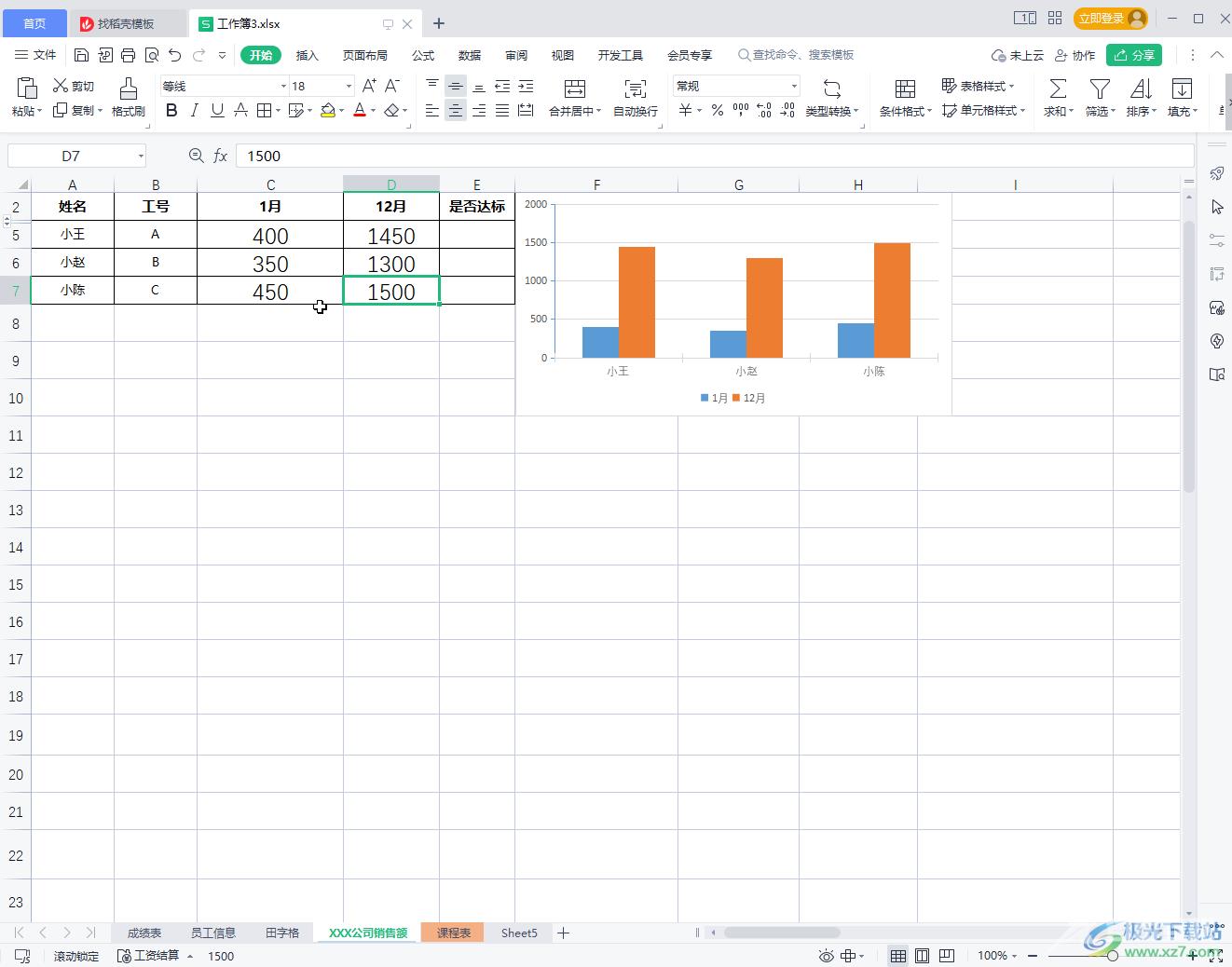Click the Filter funnel icon
Screen dimensions: 1232x967
[1100, 89]
